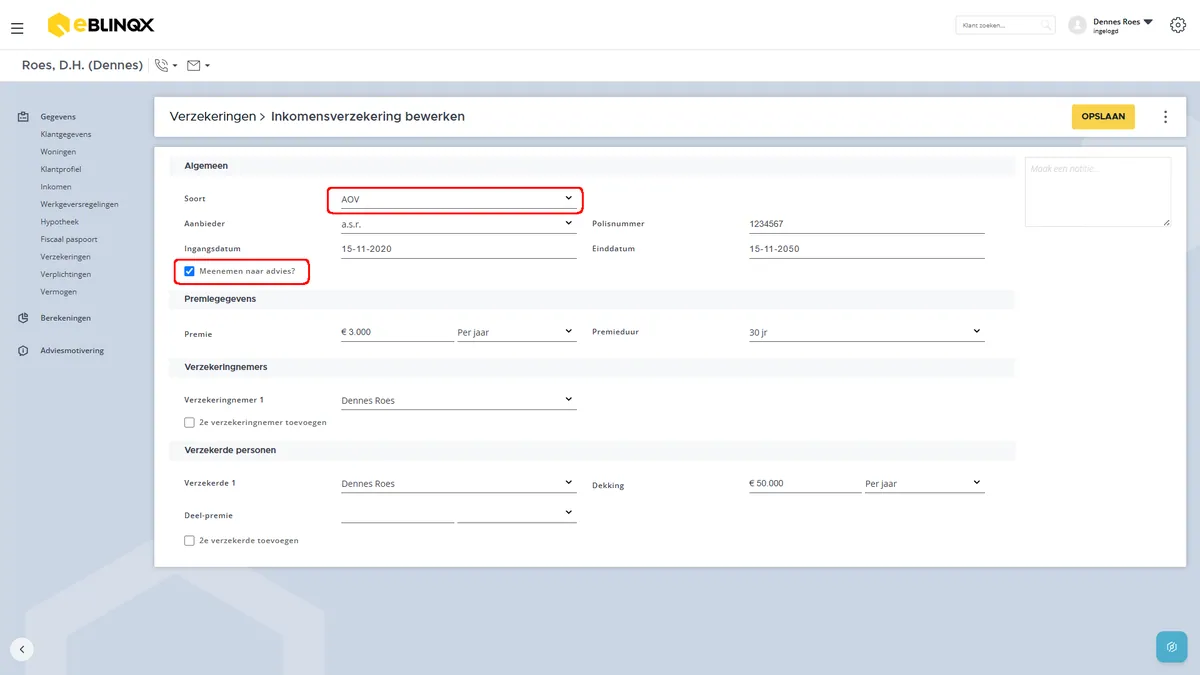This screenshot has width=1200, height=675.
Task: Go to Klantgegevens in the sidebar
Action: coord(66,134)
